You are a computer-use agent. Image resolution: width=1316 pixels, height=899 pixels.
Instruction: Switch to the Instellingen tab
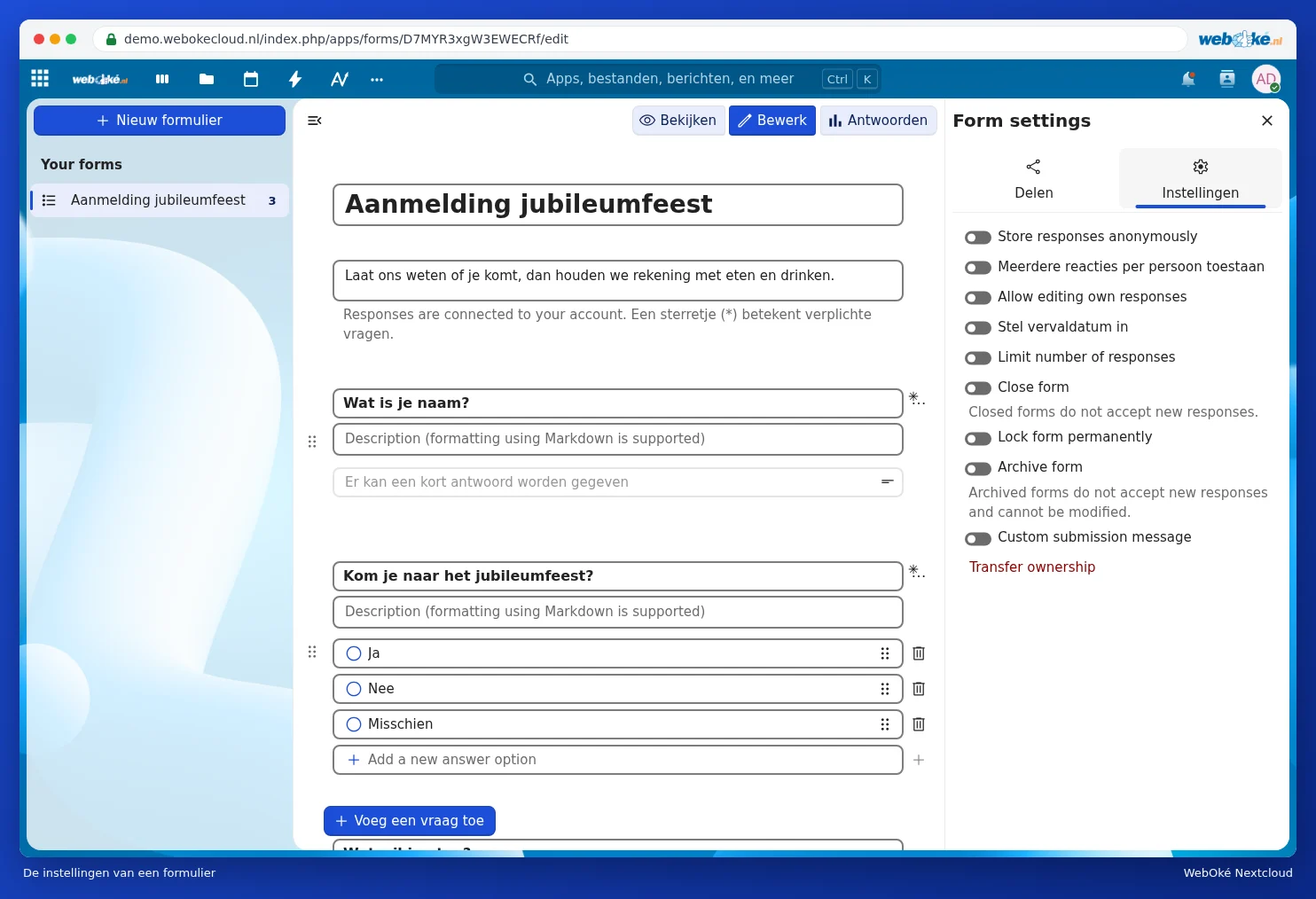click(x=1201, y=179)
